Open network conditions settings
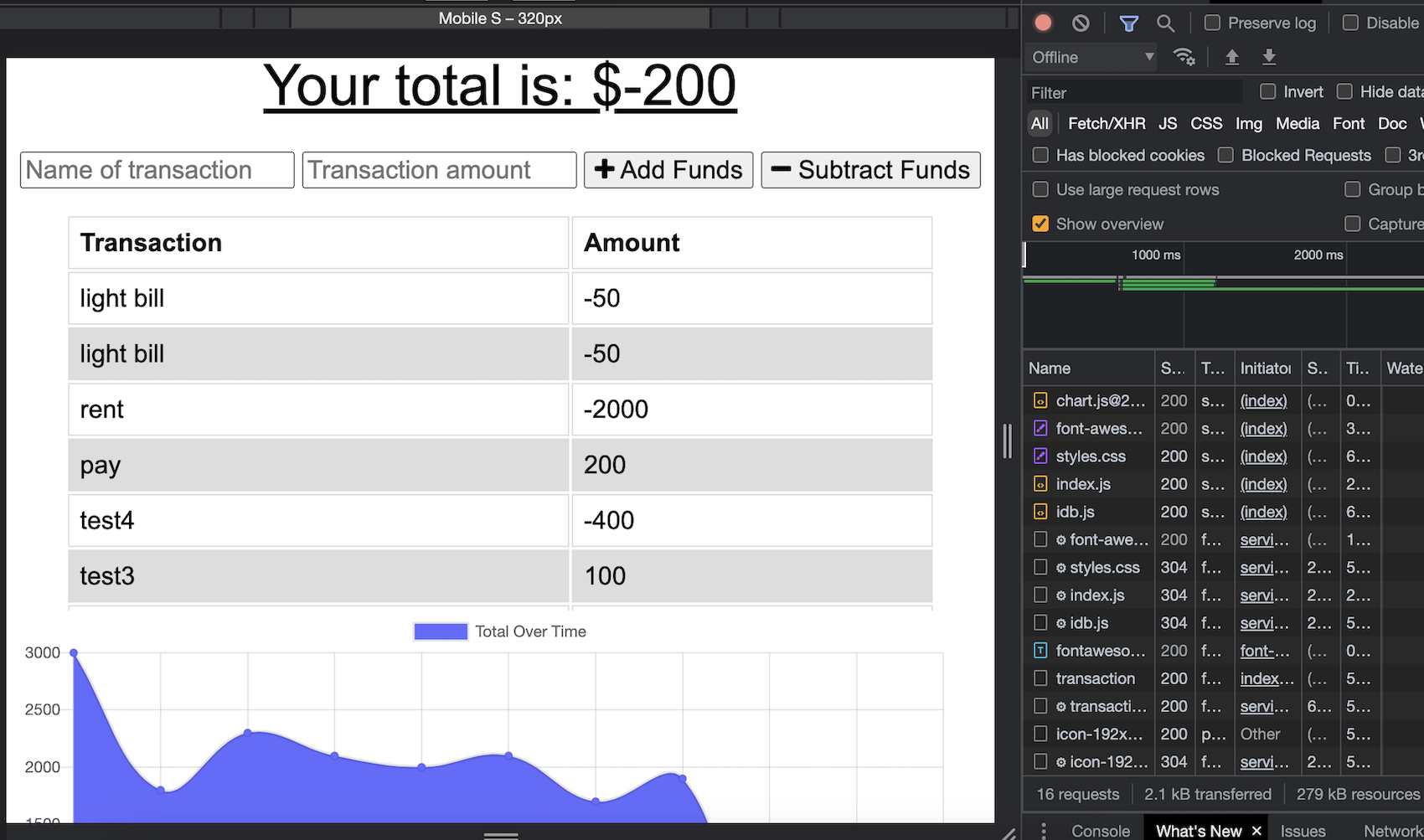The height and width of the screenshot is (840, 1424). coord(1184,57)
